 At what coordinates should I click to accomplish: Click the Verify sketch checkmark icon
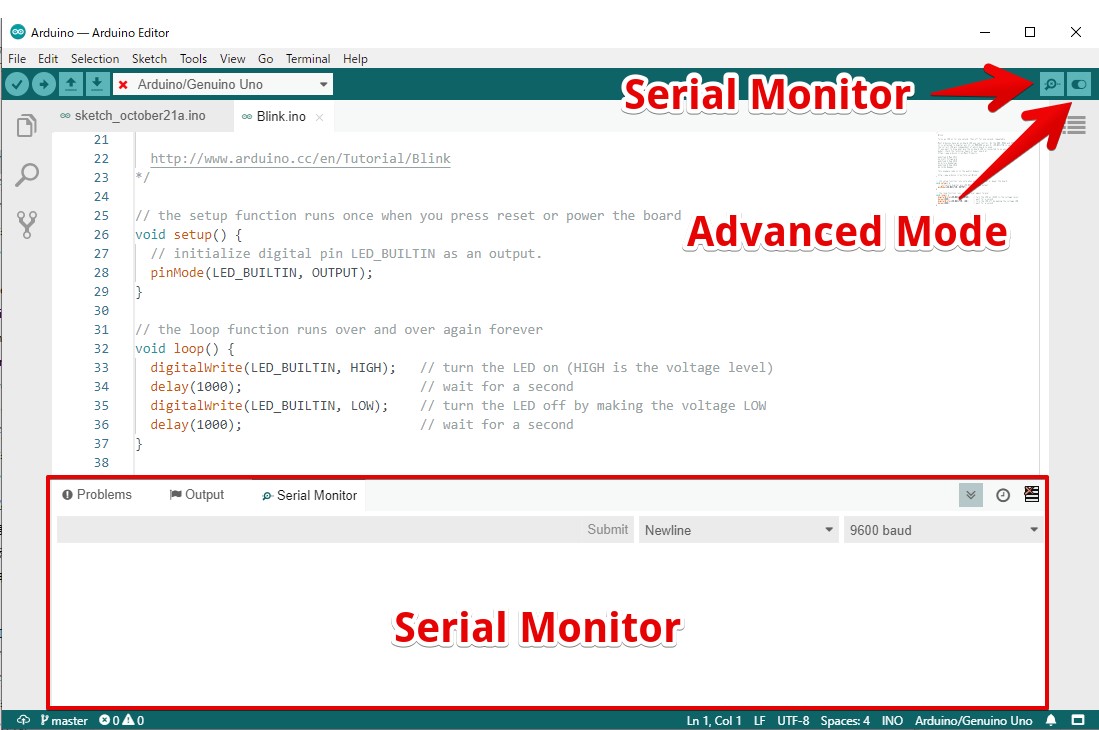tap(17, 85)
